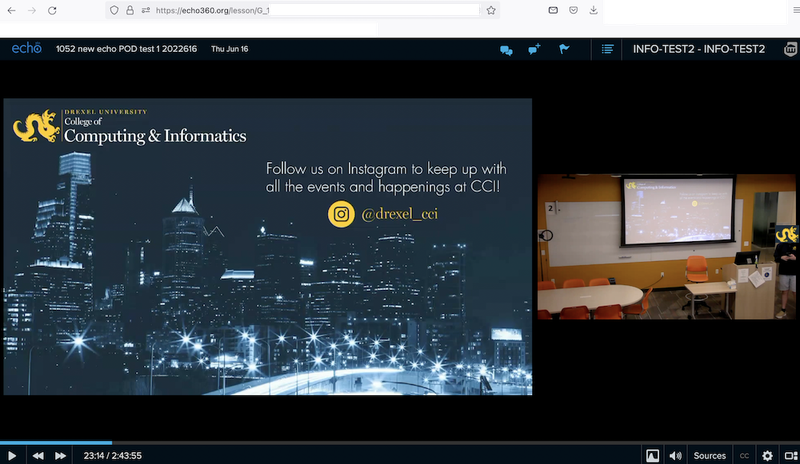The width and height of the screenshot is (800, 464).
Task: Open player settings gear
Action: [x=767, y=456]
